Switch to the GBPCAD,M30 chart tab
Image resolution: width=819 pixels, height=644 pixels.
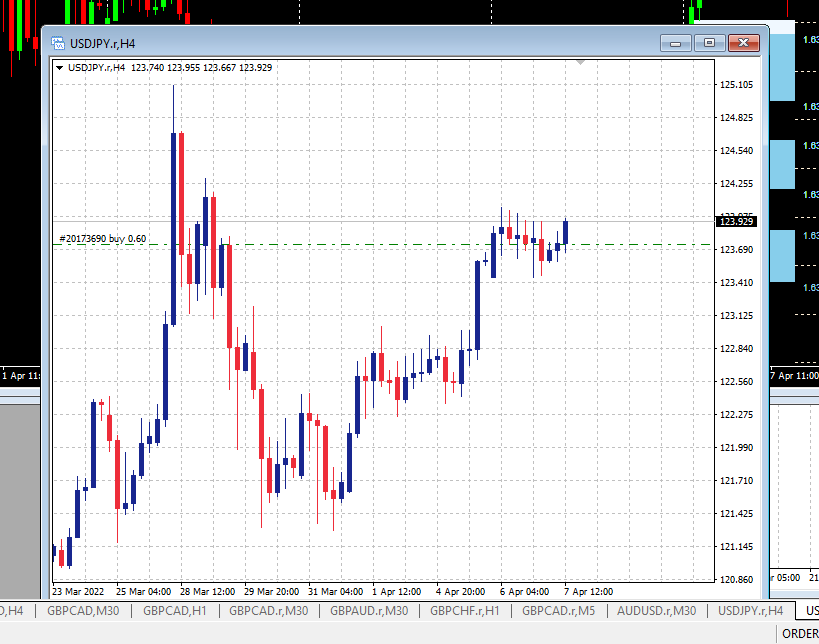click(x=83, y=611)
